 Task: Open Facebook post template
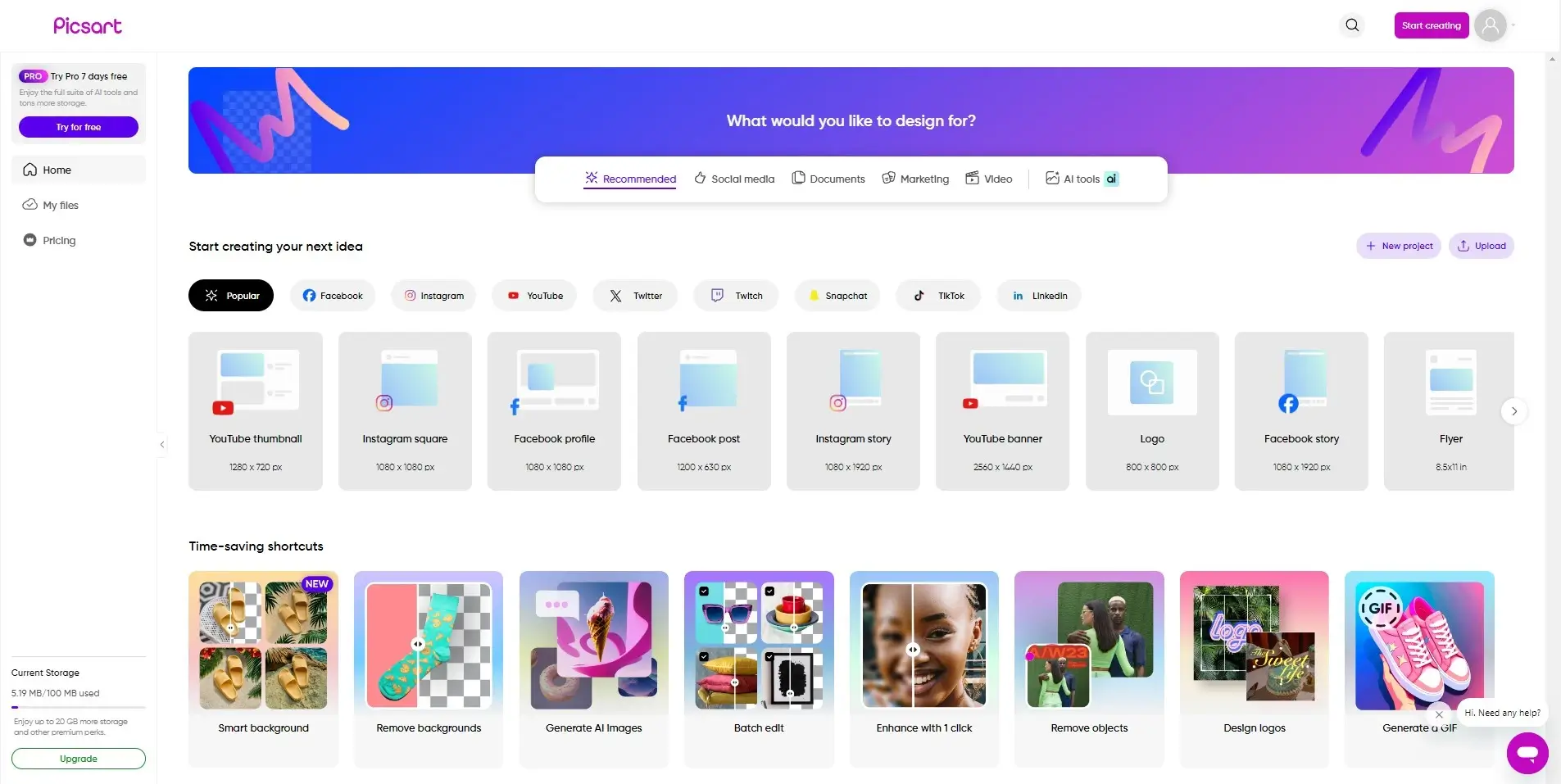[x=704, y=411]
